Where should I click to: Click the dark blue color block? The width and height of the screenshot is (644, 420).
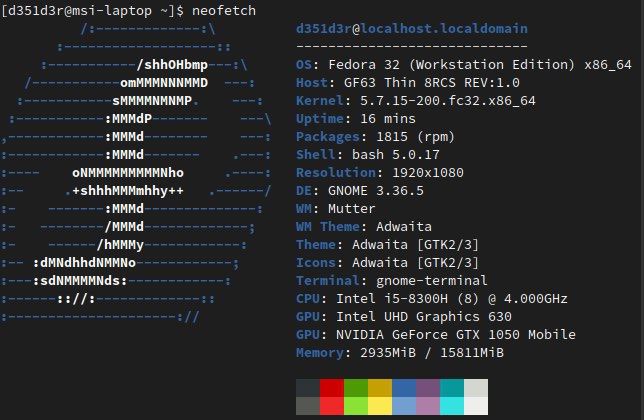[404, 388]
